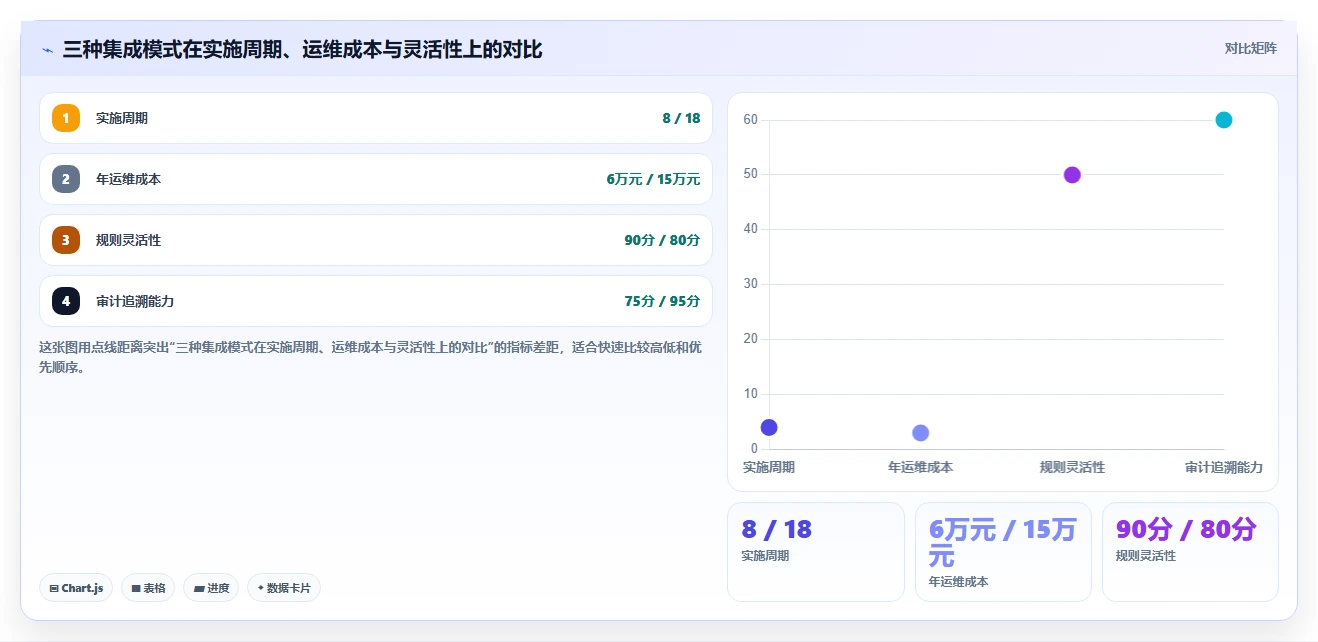
Task: Click the 90分 / 80分 list value
Action: (x=662, y=240)
